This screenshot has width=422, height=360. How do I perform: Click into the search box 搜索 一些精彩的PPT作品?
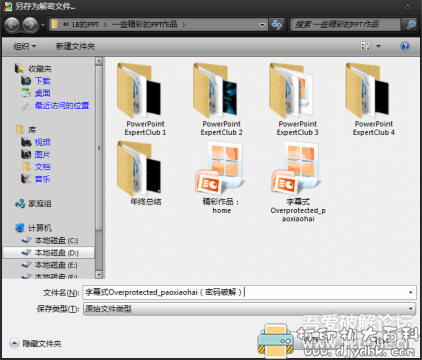[345, 24]
